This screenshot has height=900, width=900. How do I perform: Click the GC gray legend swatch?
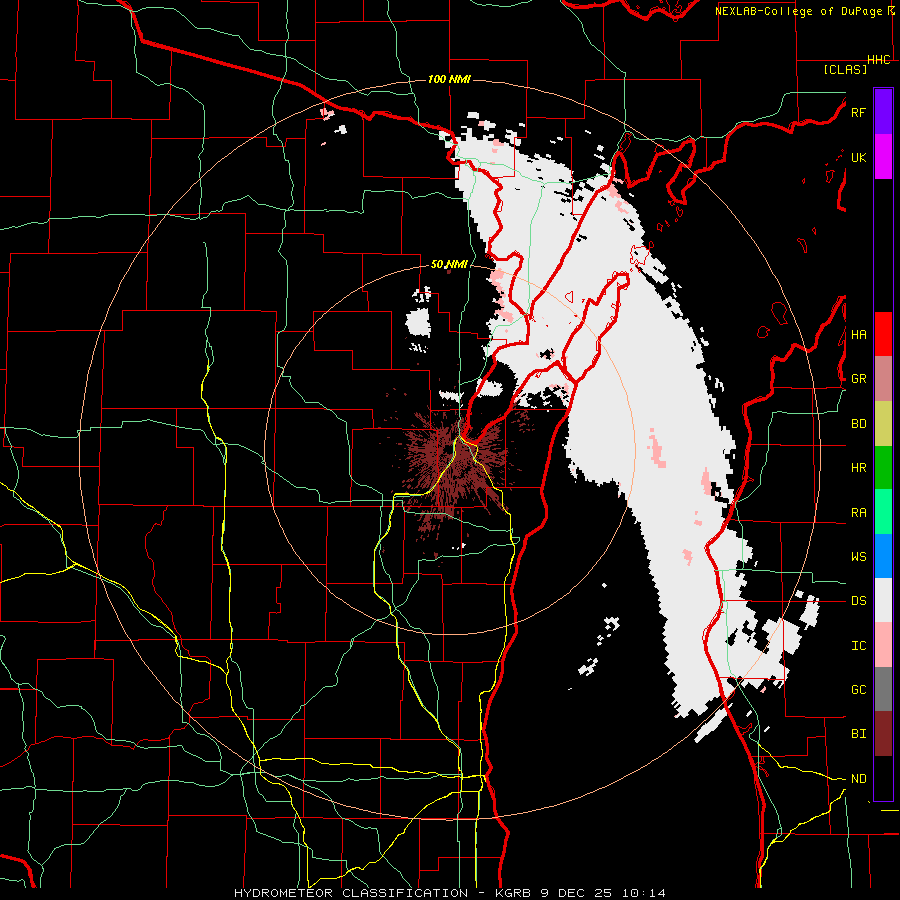click(x=883, y=689)
